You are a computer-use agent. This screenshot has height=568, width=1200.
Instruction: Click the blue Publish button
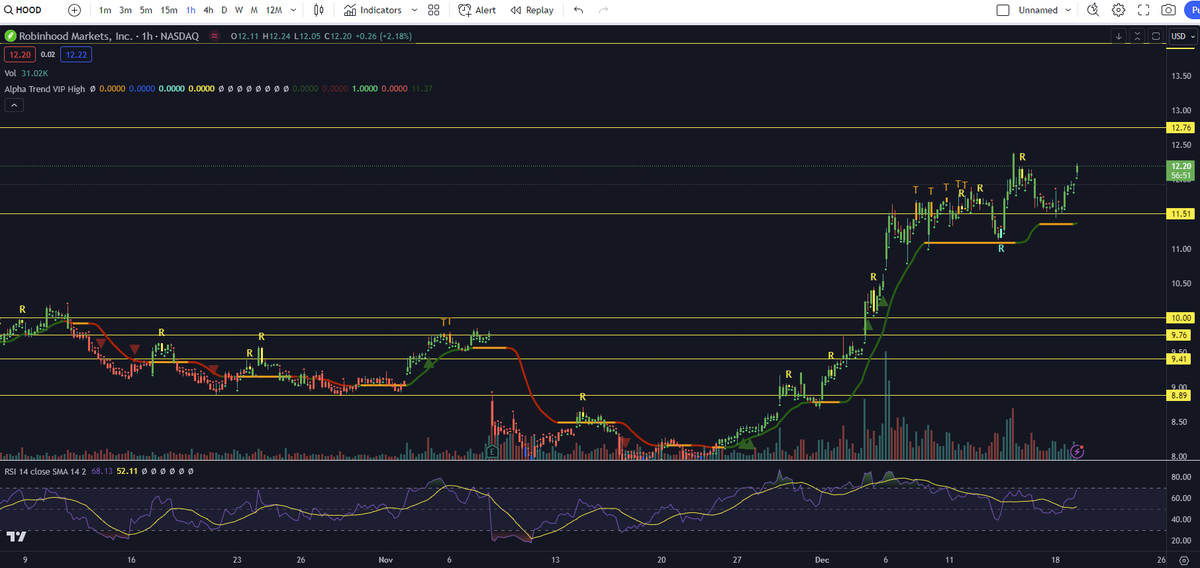click(x=1192, y=10)
